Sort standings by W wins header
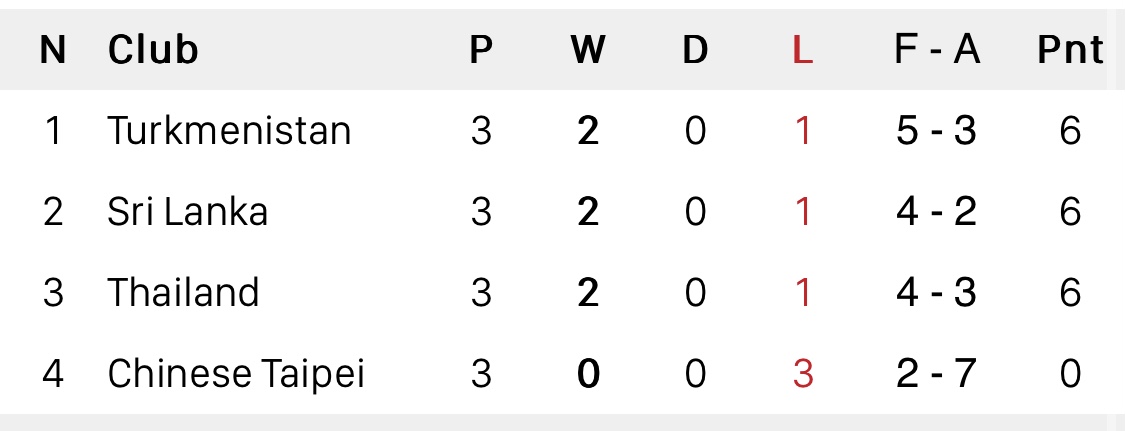This screenshot has height=431, width=1125. (x=588, y=50)
